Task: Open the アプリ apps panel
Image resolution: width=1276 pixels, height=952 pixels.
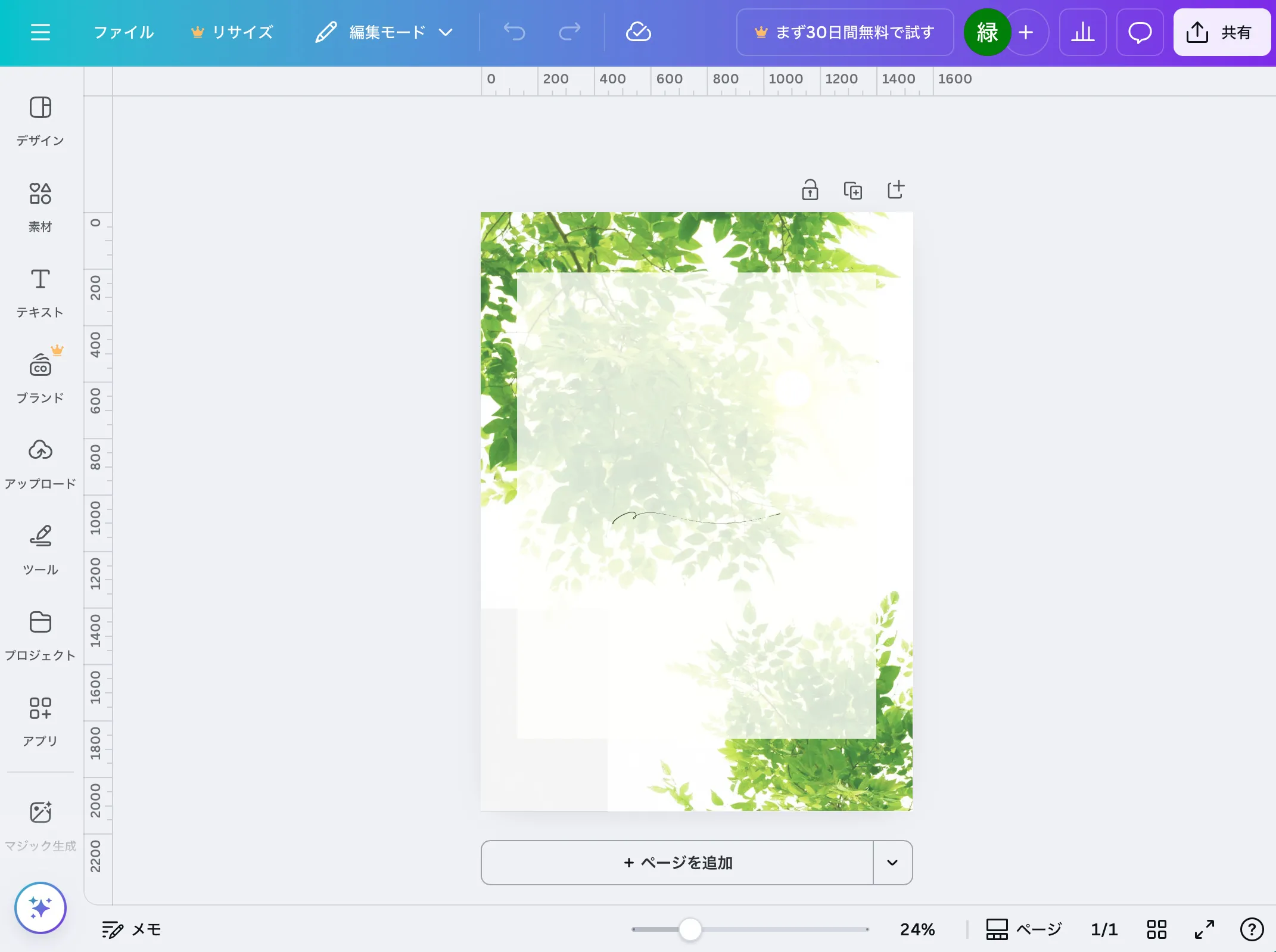Action: (40, 722)
